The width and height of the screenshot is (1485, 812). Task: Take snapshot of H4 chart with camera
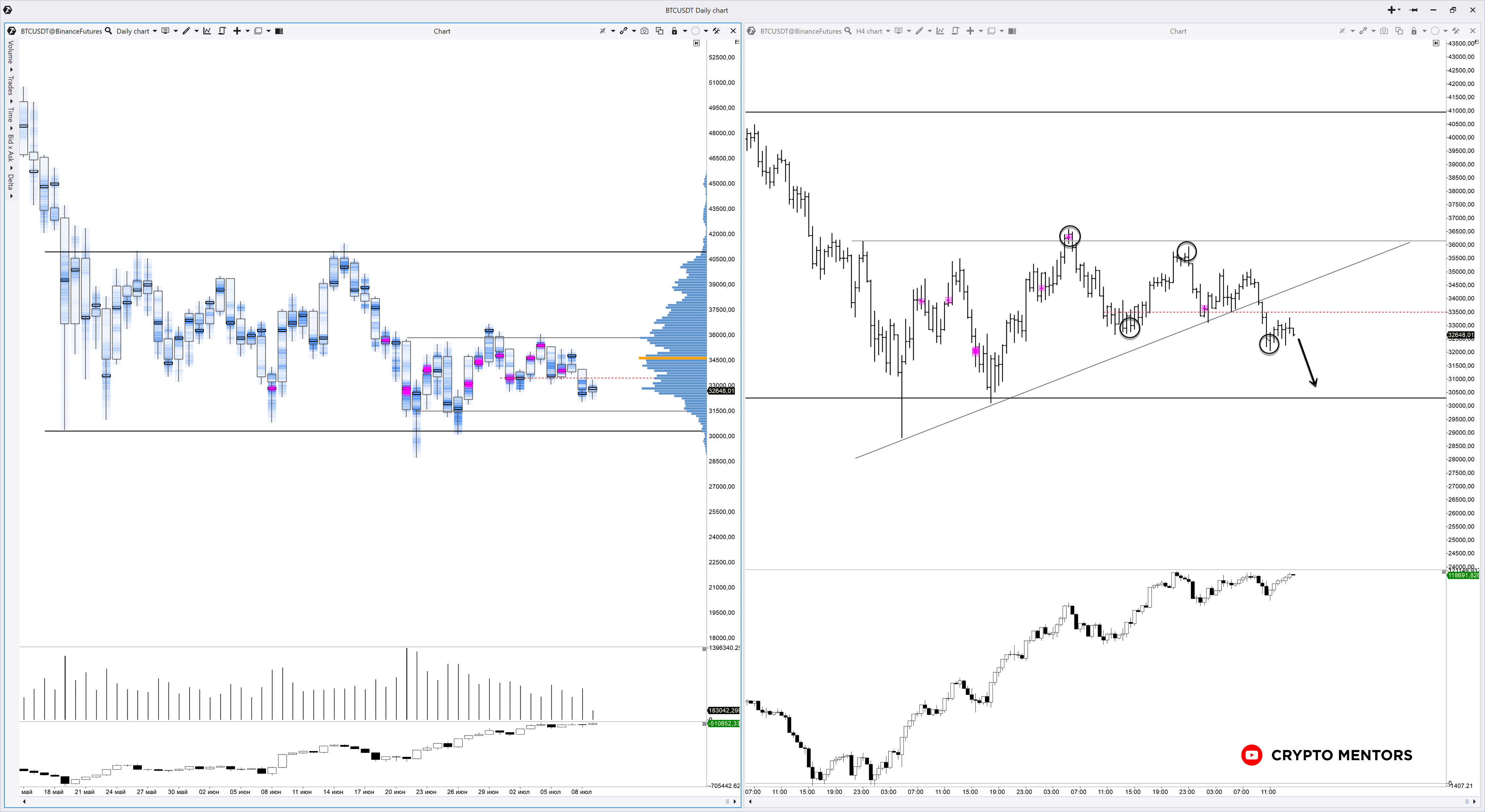(x=1384, y=31)
